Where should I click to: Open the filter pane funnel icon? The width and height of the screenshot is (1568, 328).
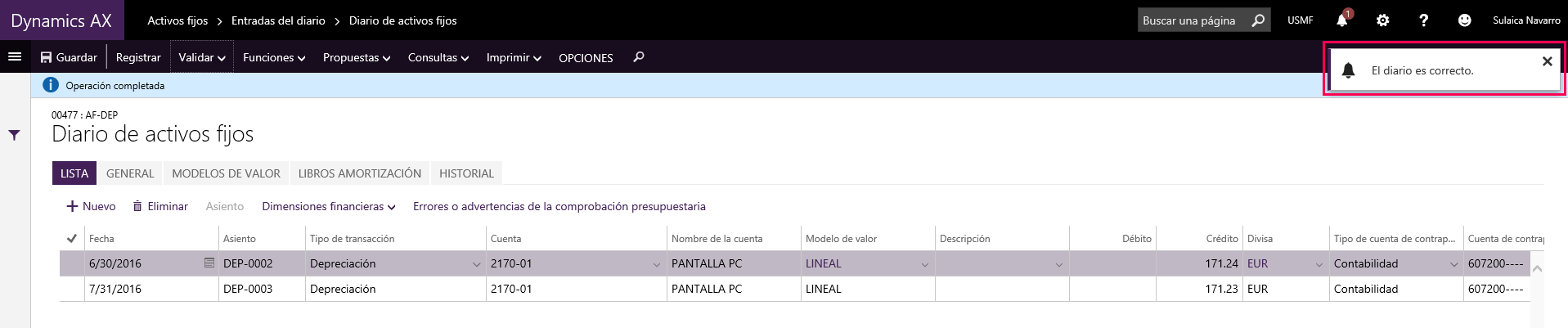pos(15,135)
